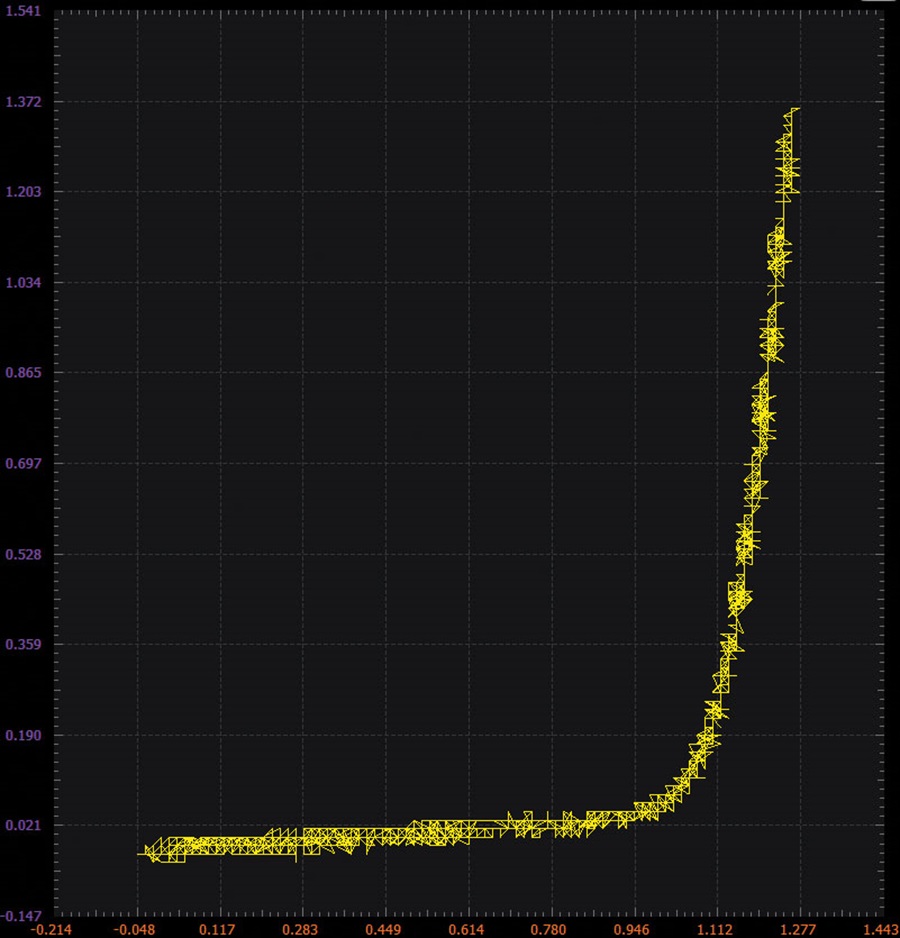900x938 pixels.
Task: Click the x-axis label 1.112
Action: coord(715,930)
